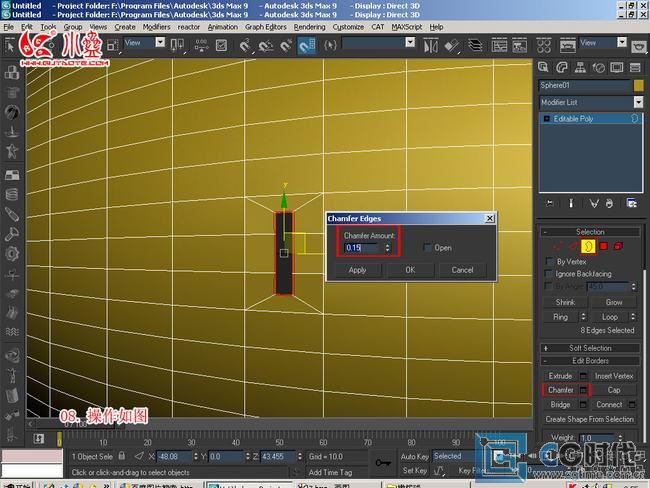Expand the Editable Poly stack entry
The height and width of the screenshot is (488, 650).
[x=546, y=119]
